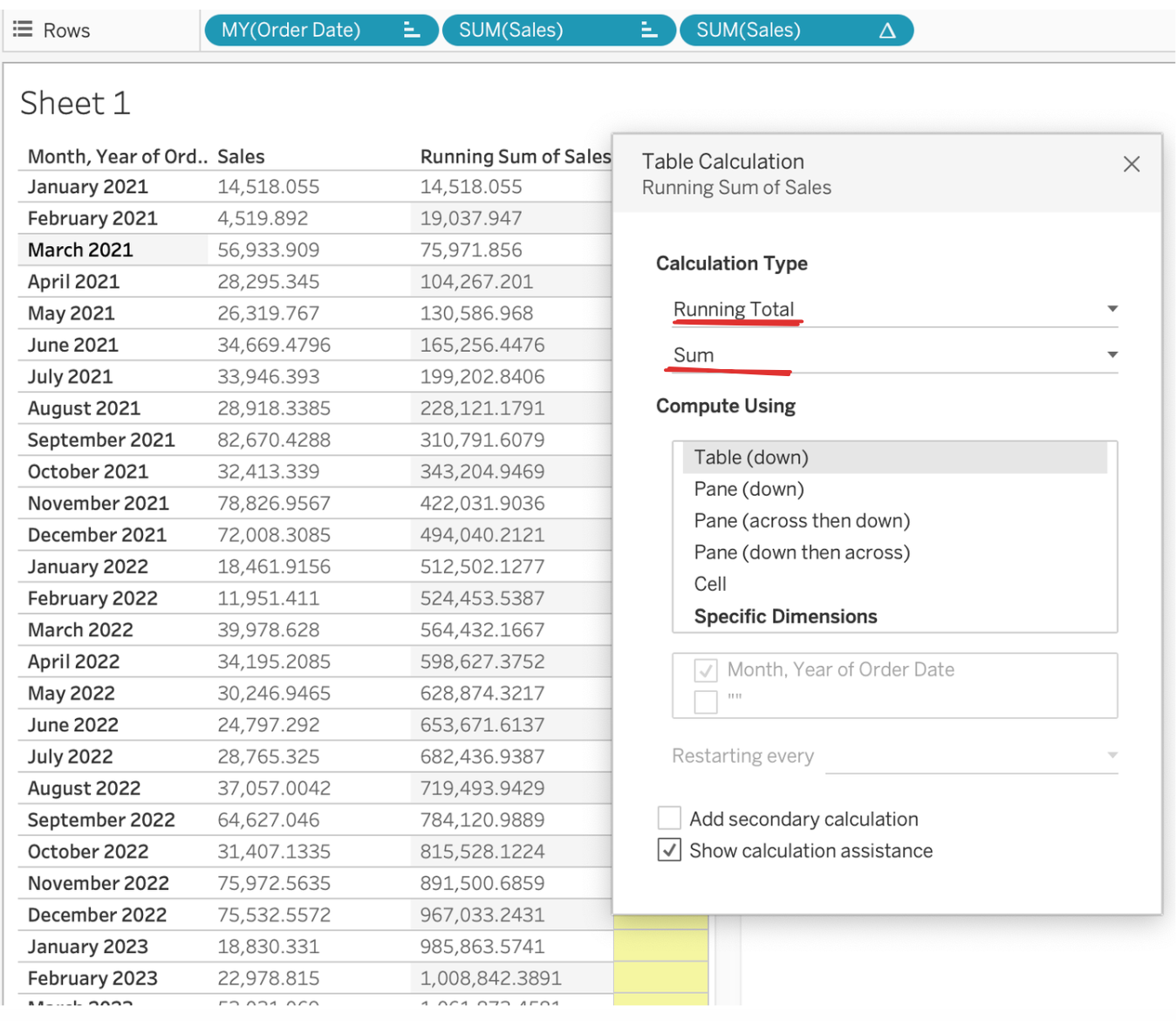
Task: Click delta table calculation icon on SUM(Sales)
Action: point(887,31)
